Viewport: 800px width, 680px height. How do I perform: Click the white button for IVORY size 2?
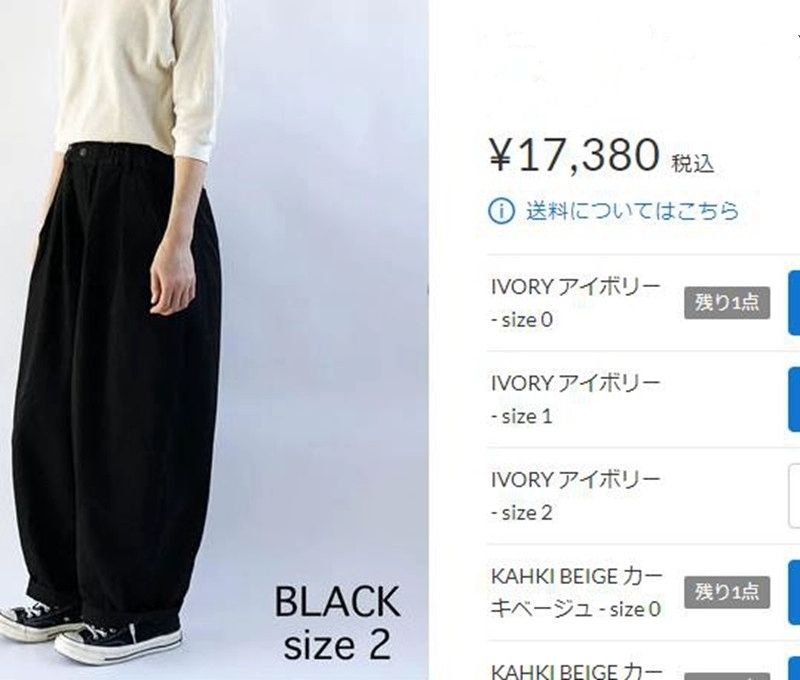click(794, 496)
